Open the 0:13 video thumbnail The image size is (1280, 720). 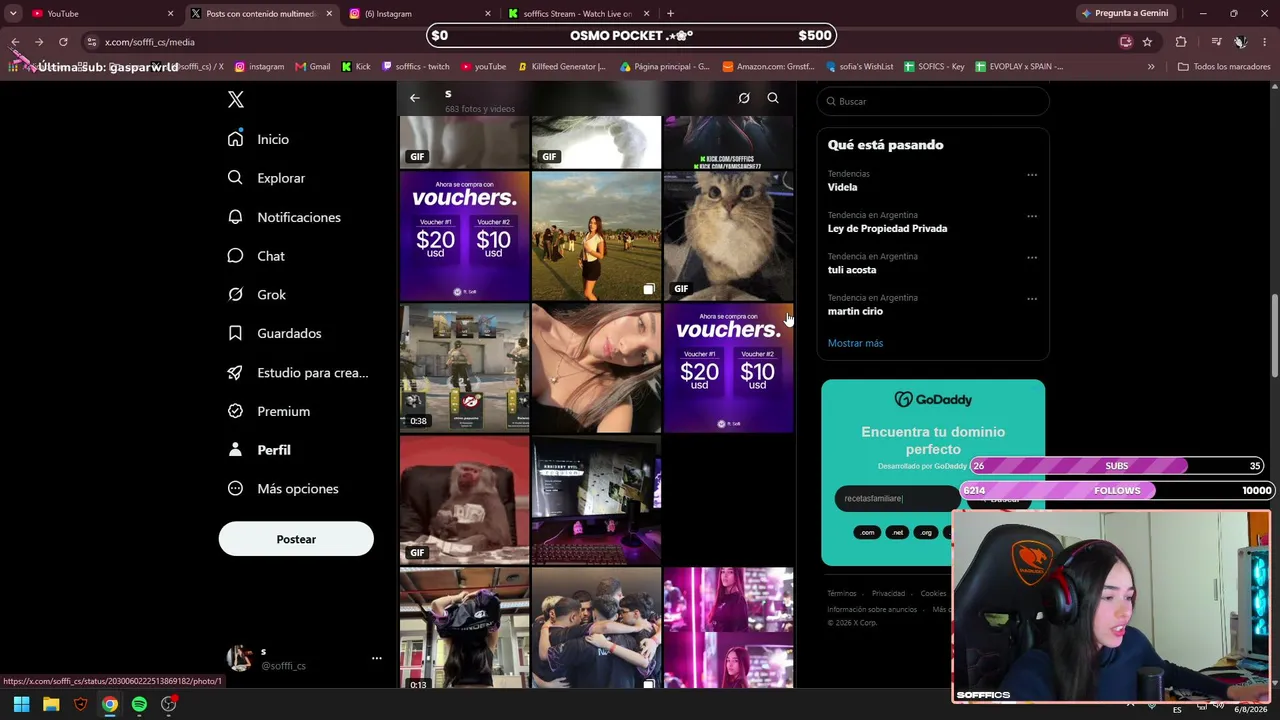click(464, 628)
